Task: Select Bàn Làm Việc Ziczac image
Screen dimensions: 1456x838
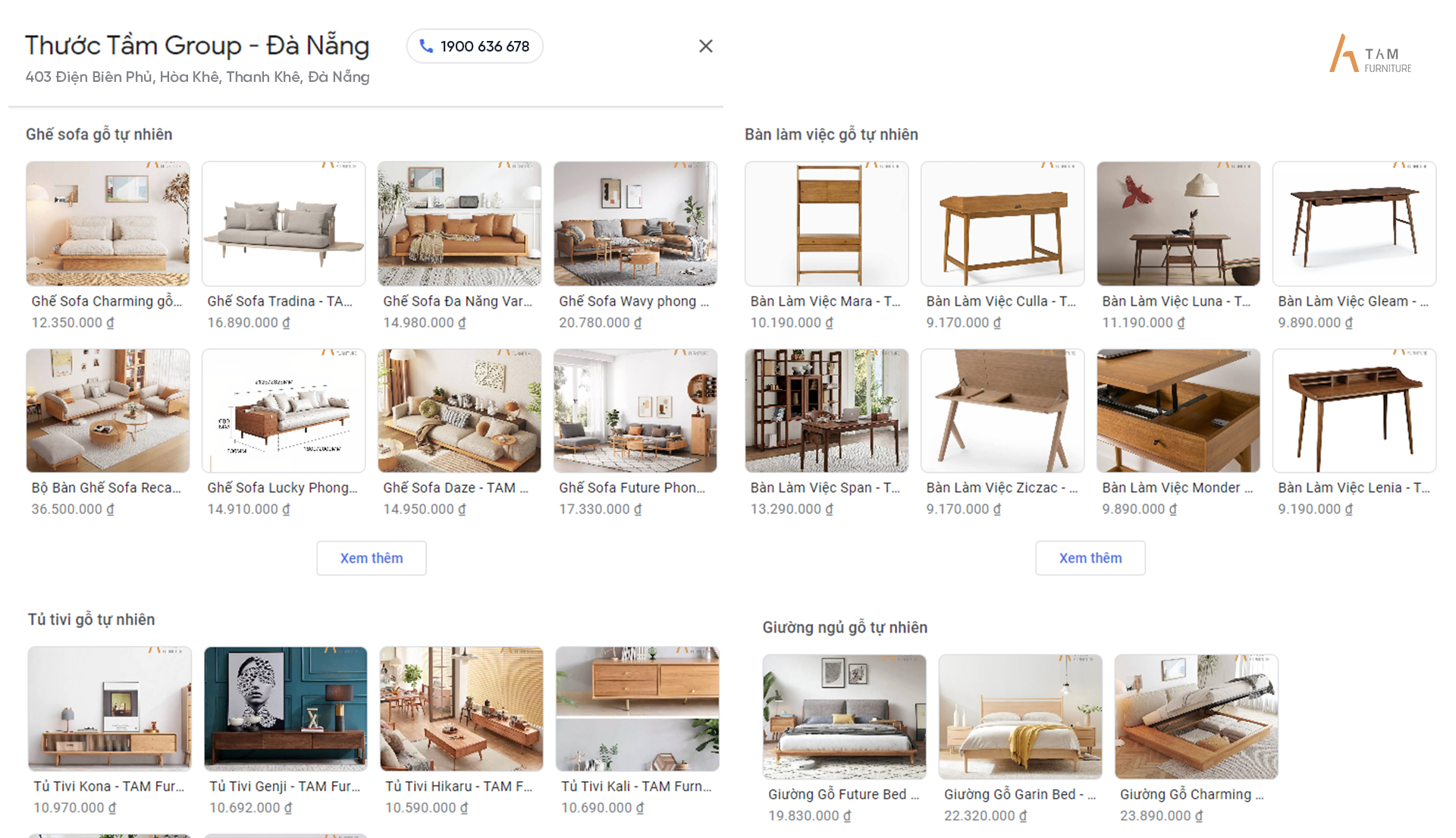Action: [1003, 410]
